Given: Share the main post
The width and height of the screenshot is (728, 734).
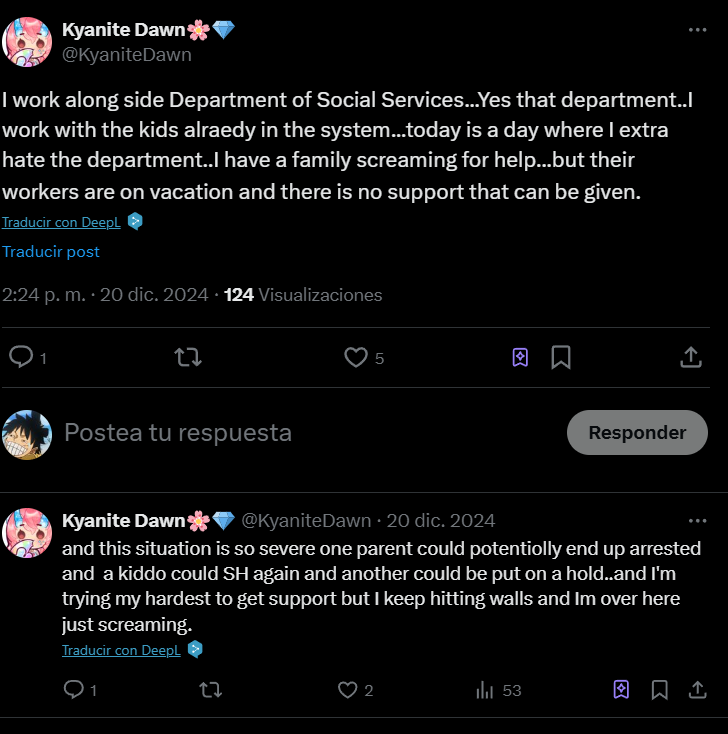Looking at the screenshot, I should [x=690, y=357].
